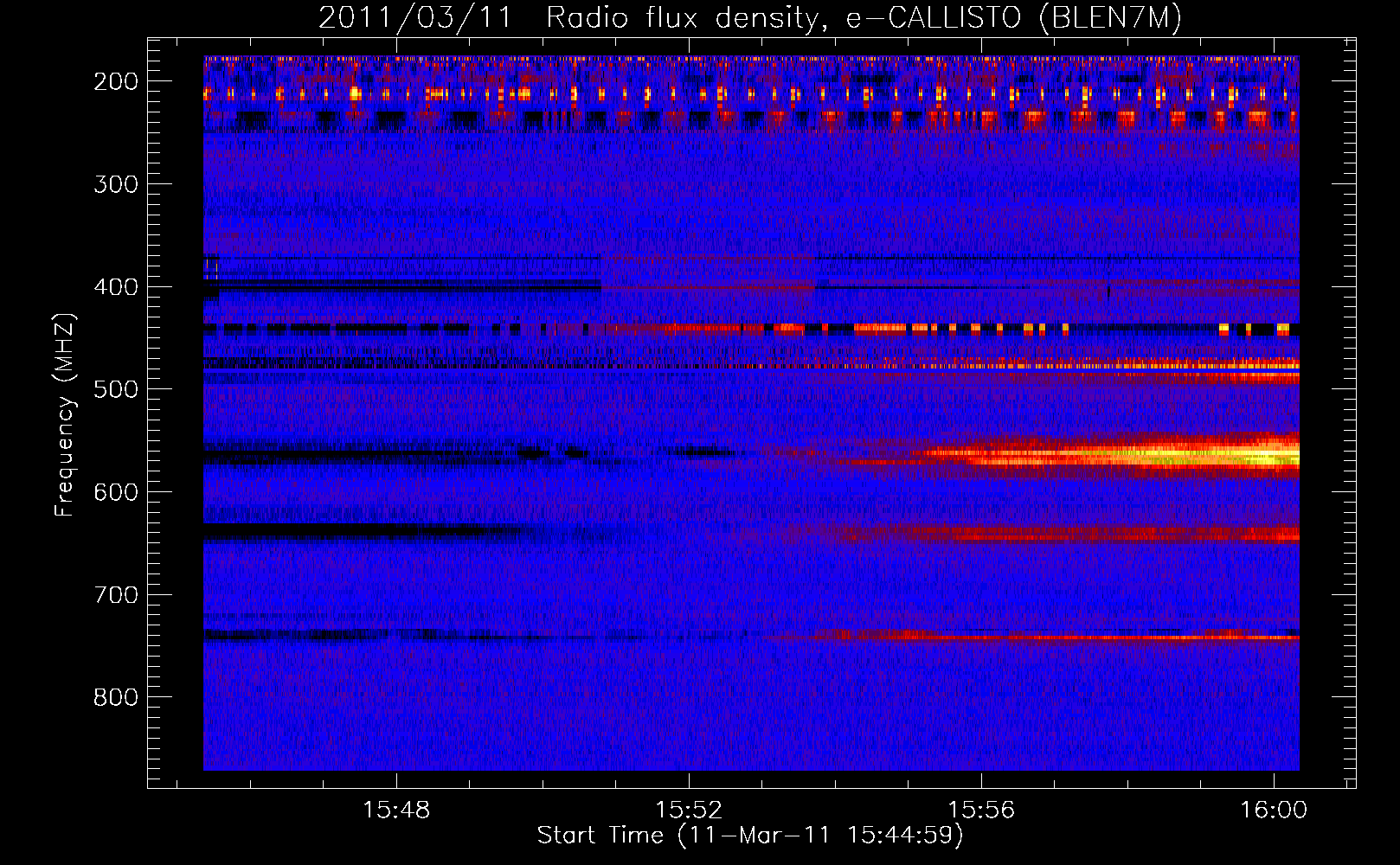Screen dimensions: 1400x865
Task: Click the 400 frequency tick label
Action: [116, 287]
